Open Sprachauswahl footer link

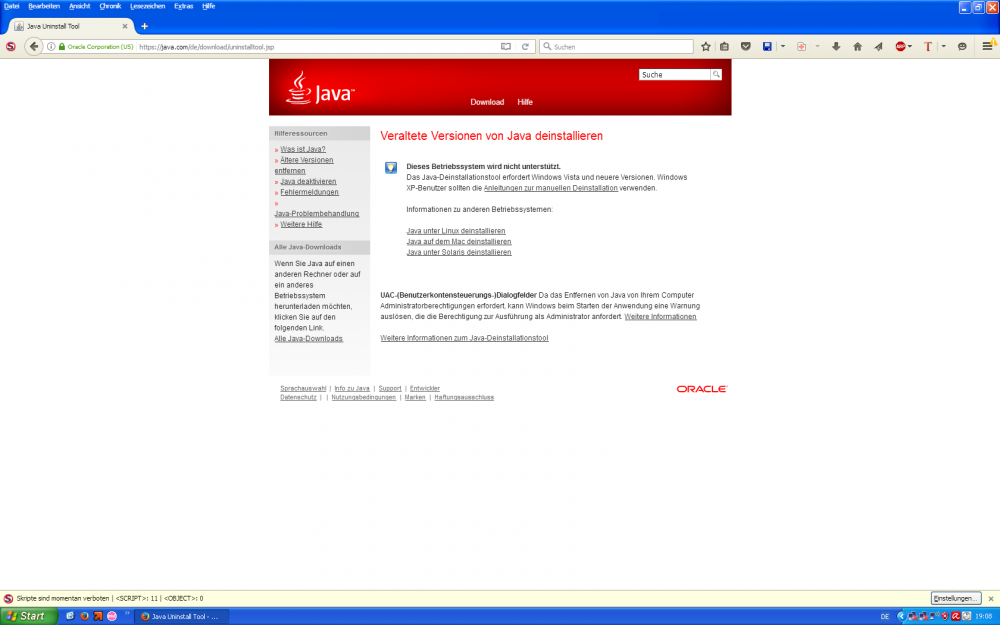[303, 388]
